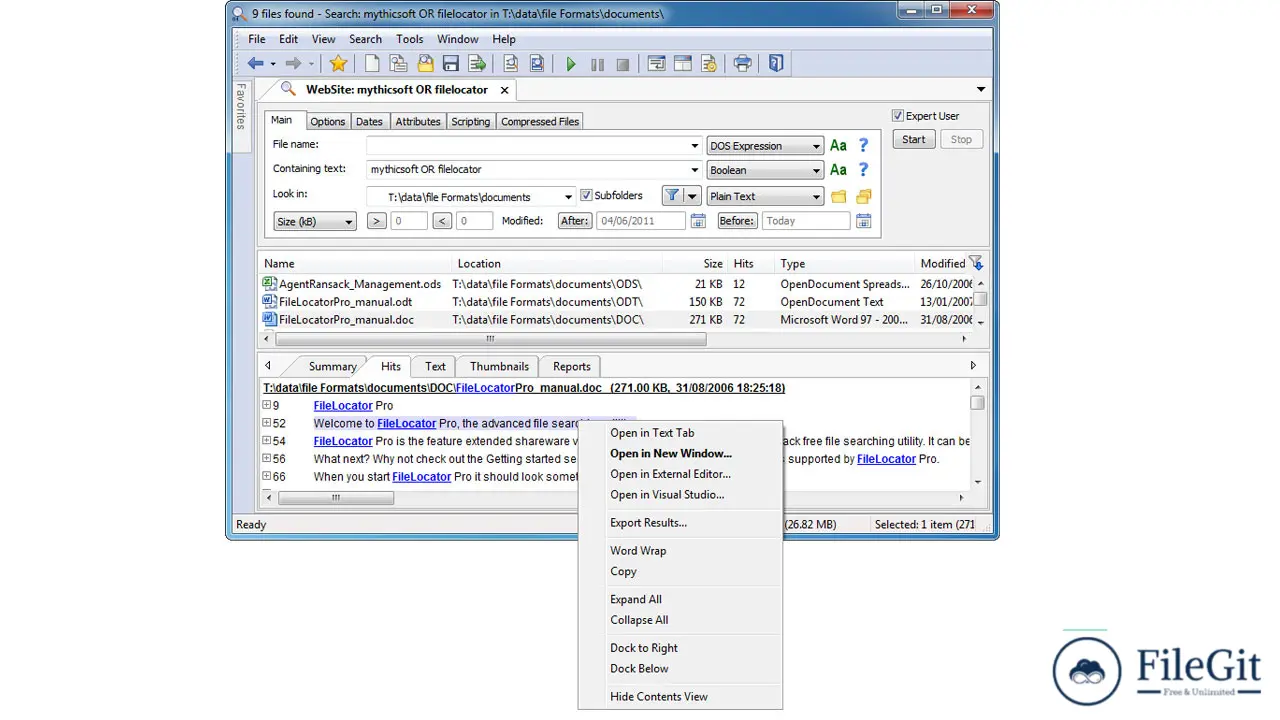The image size is (1280, 720).
Task: Click the Back navigation arrow
Action: 256,64
